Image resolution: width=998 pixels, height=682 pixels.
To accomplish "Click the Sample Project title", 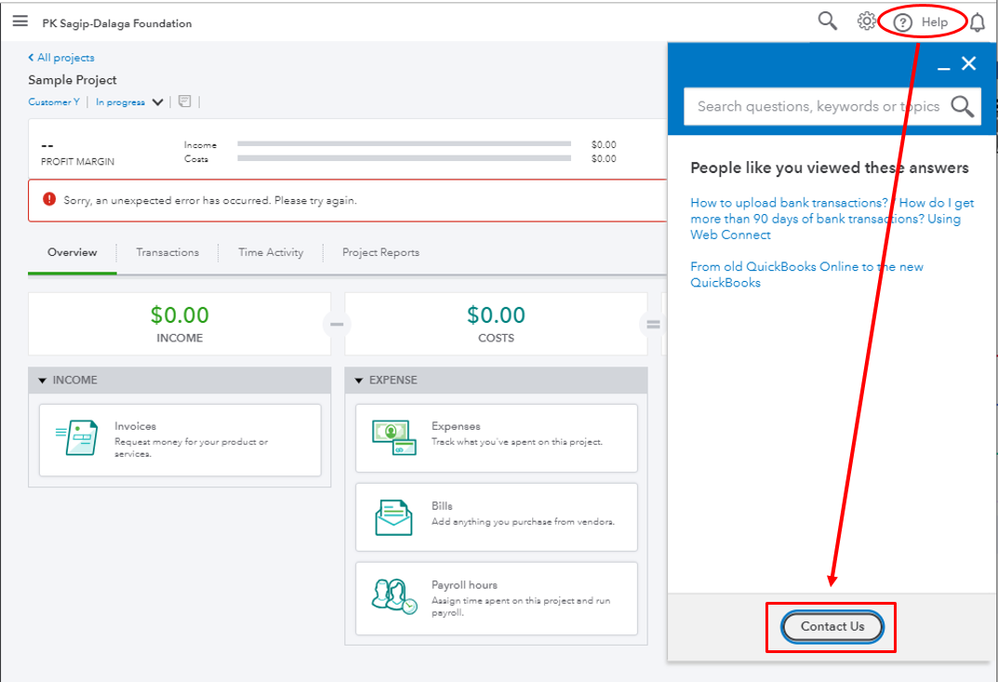I will click(72, 80).
